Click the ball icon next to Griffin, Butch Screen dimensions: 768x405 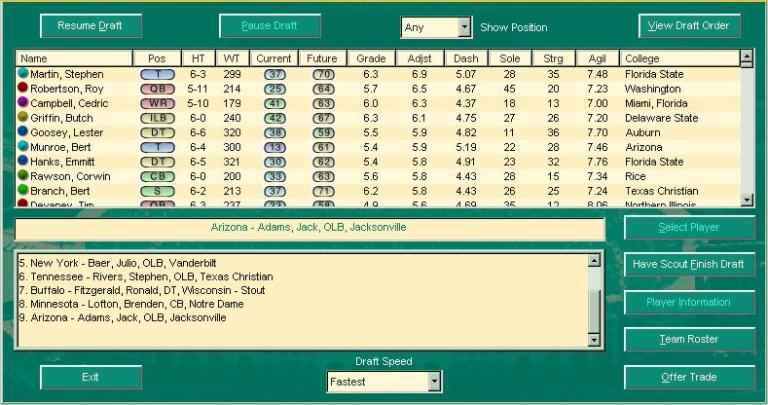pyautogui.click(x=23, y=118)
